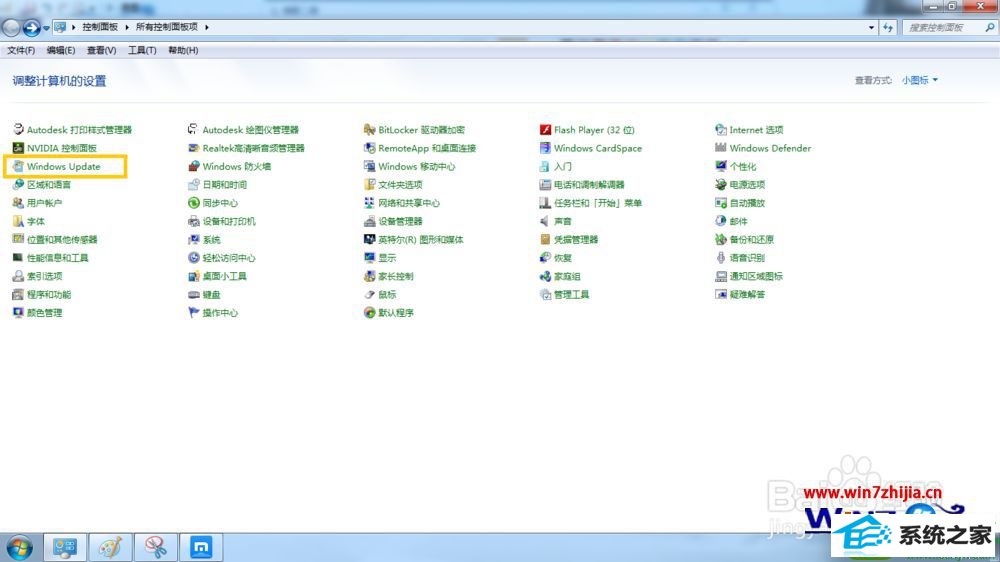This screenshot has height=562, width=1000.
Task: Click the 个性化 icon
Action: coord(721,166)
